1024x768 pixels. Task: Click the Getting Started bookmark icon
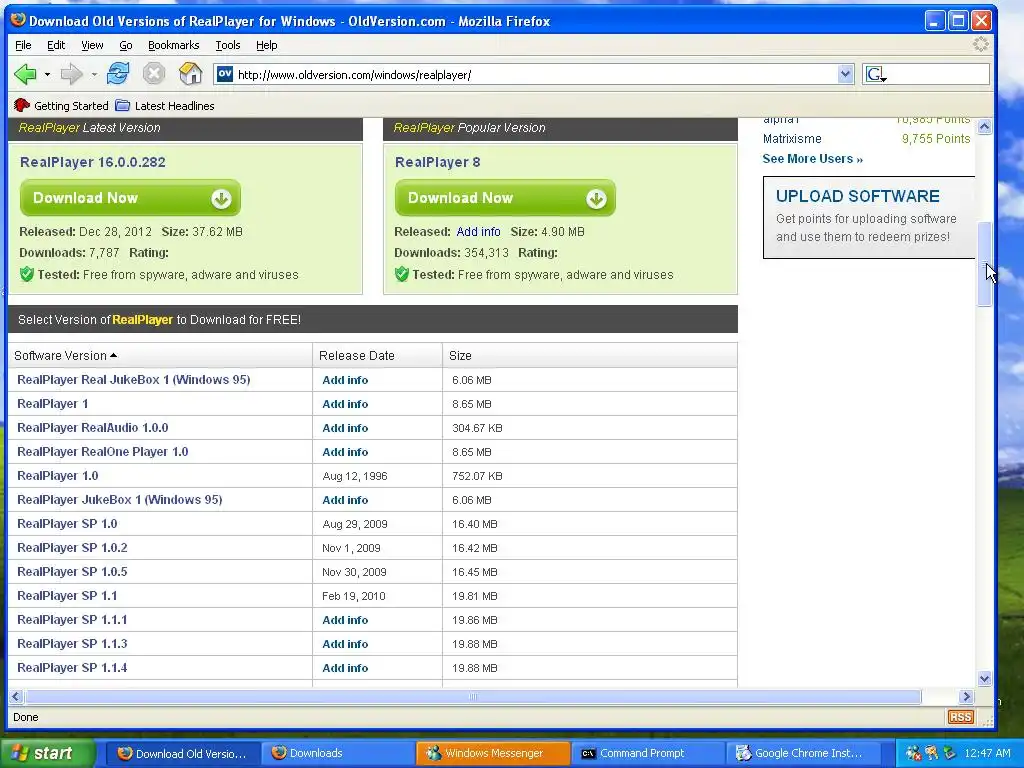(22, 105)
